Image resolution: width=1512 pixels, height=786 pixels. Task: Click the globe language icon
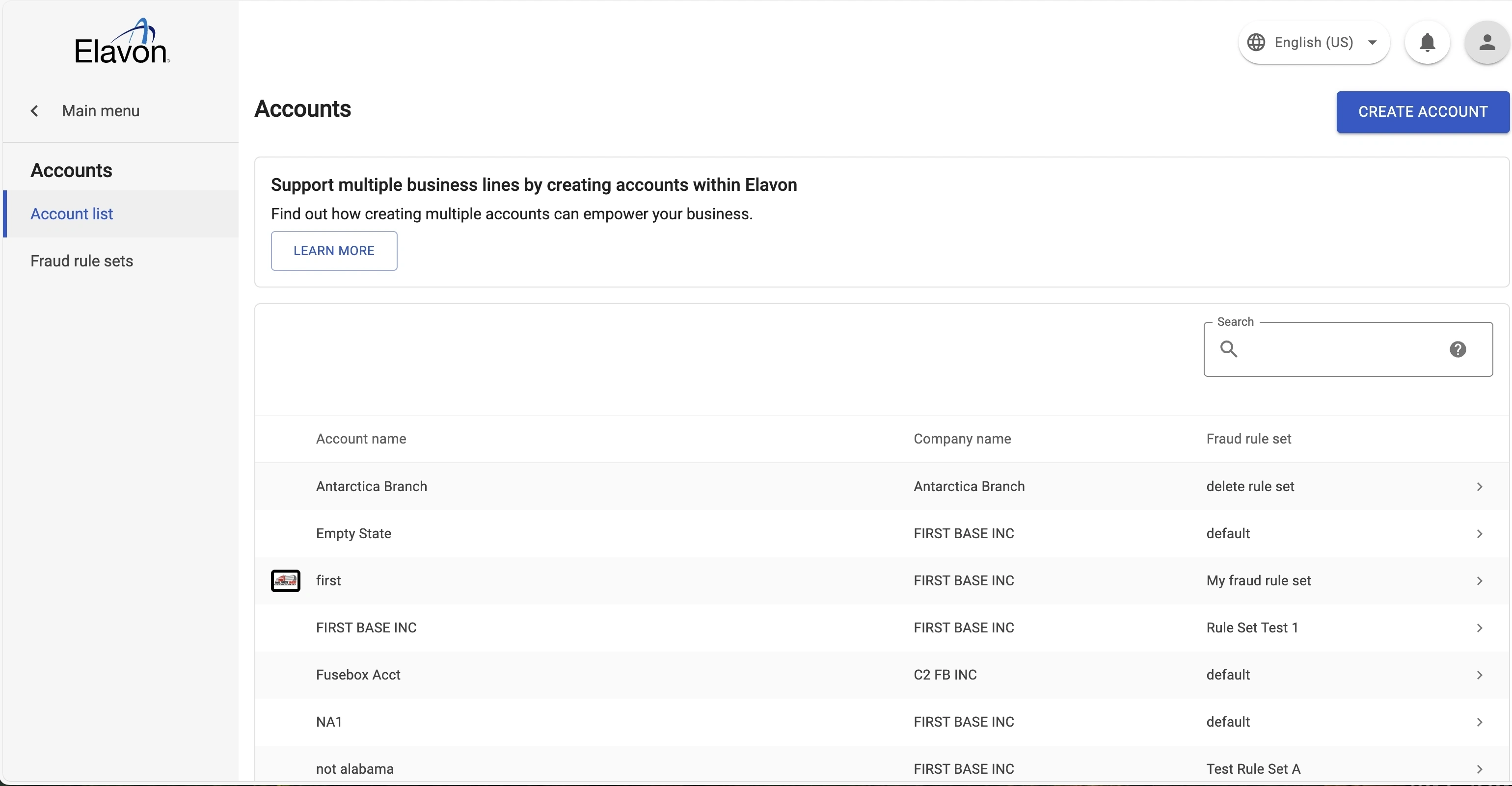pos(1256,42)
